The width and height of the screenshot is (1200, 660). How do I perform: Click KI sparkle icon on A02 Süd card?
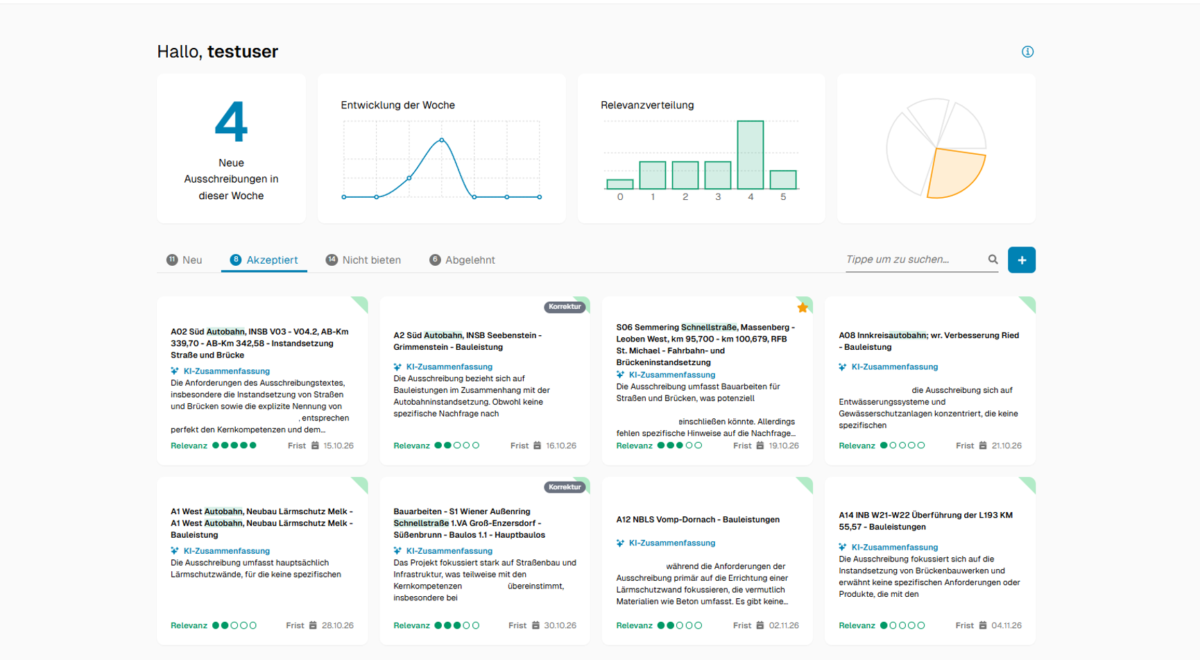click(175, 370)
